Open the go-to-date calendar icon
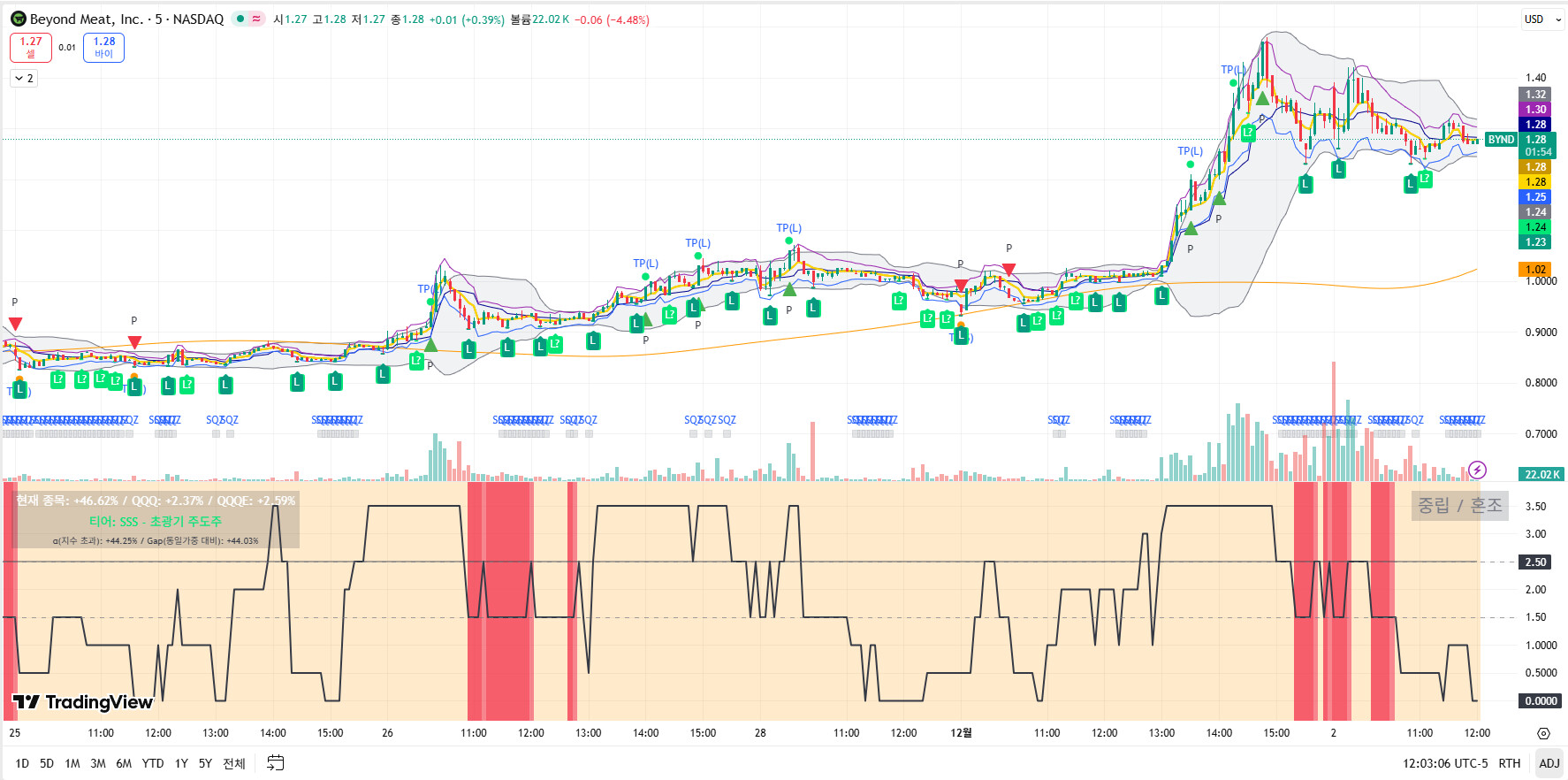 pyautogui.click(x=276, y=763)
